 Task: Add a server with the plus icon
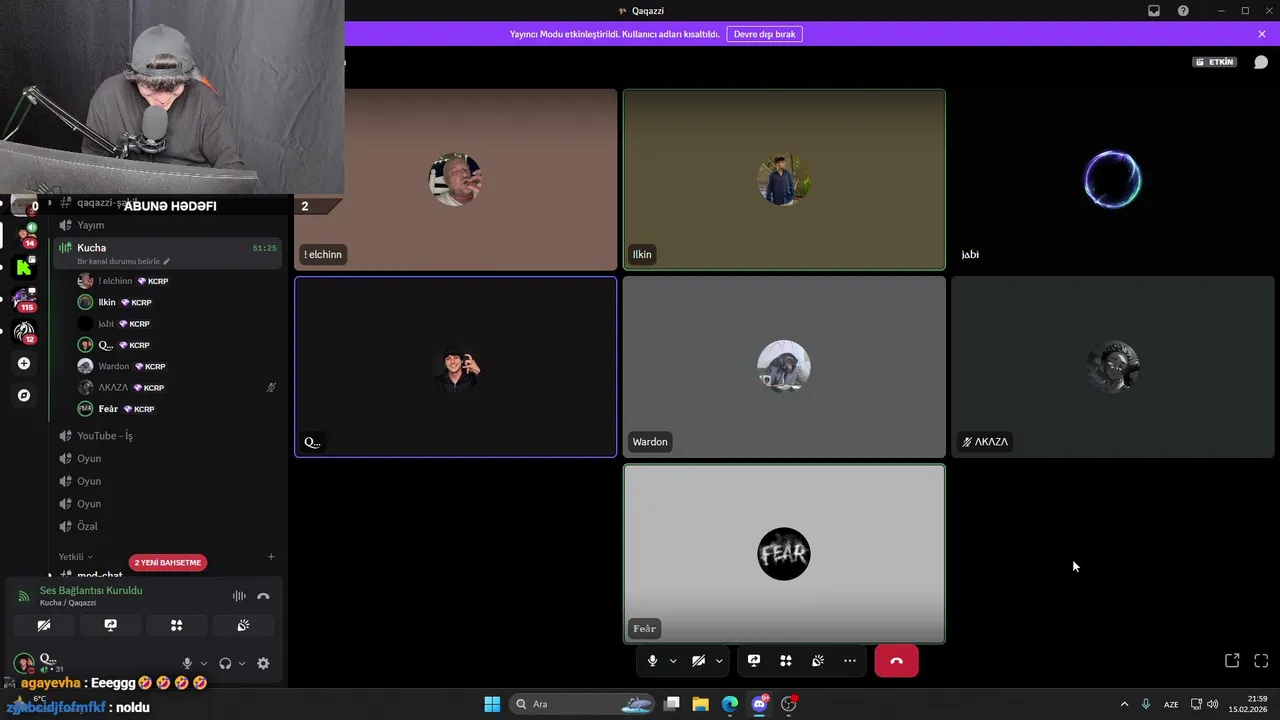tap(24, 363)
